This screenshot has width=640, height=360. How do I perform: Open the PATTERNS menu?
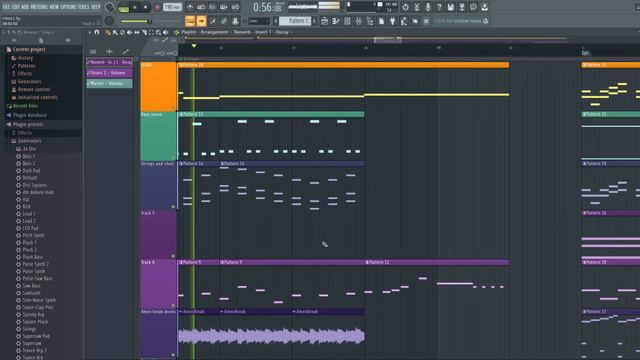[40, 7]
